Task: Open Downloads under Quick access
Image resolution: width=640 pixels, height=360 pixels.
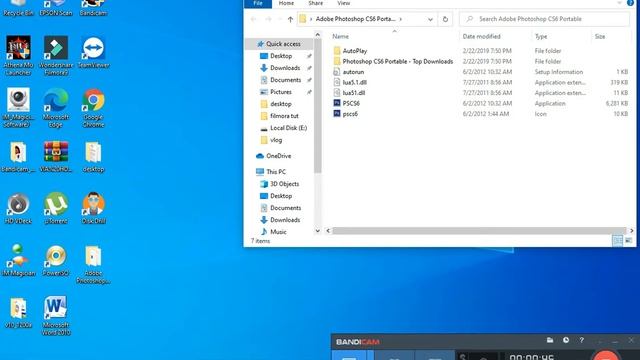Action: [x=285, y=68]
